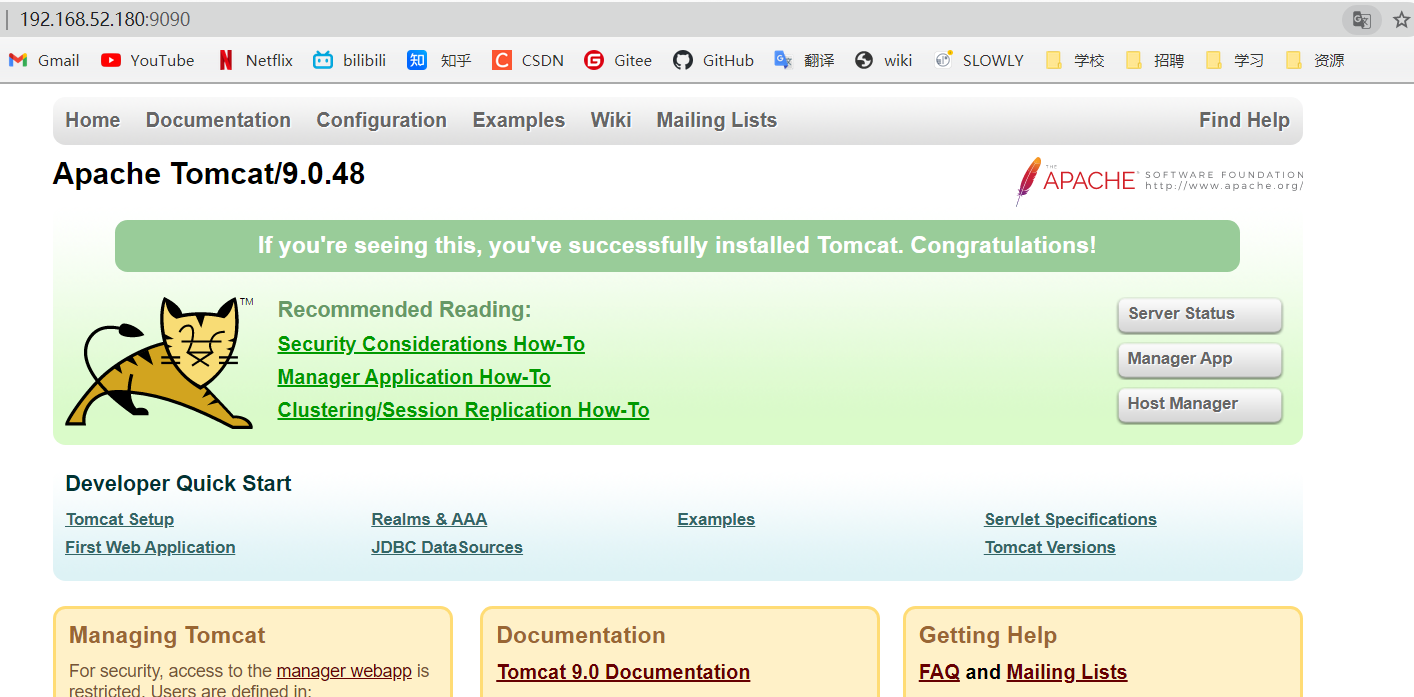The height and width of the screenshot is (697, 1414).
Task: Click the Apache Tomcat/9.0.48 heading
Action: pyautogui.click(x=209, y=174)
